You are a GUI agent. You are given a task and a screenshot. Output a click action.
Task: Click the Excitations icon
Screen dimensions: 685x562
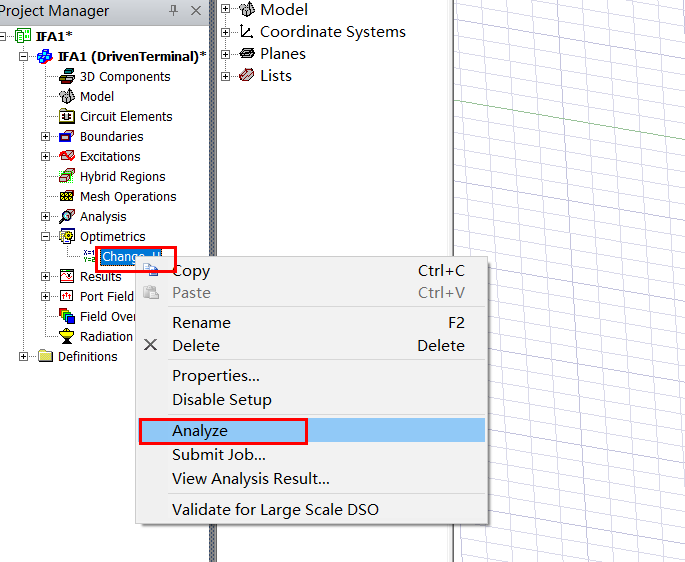pyautogui.click(x=67, y=156)
